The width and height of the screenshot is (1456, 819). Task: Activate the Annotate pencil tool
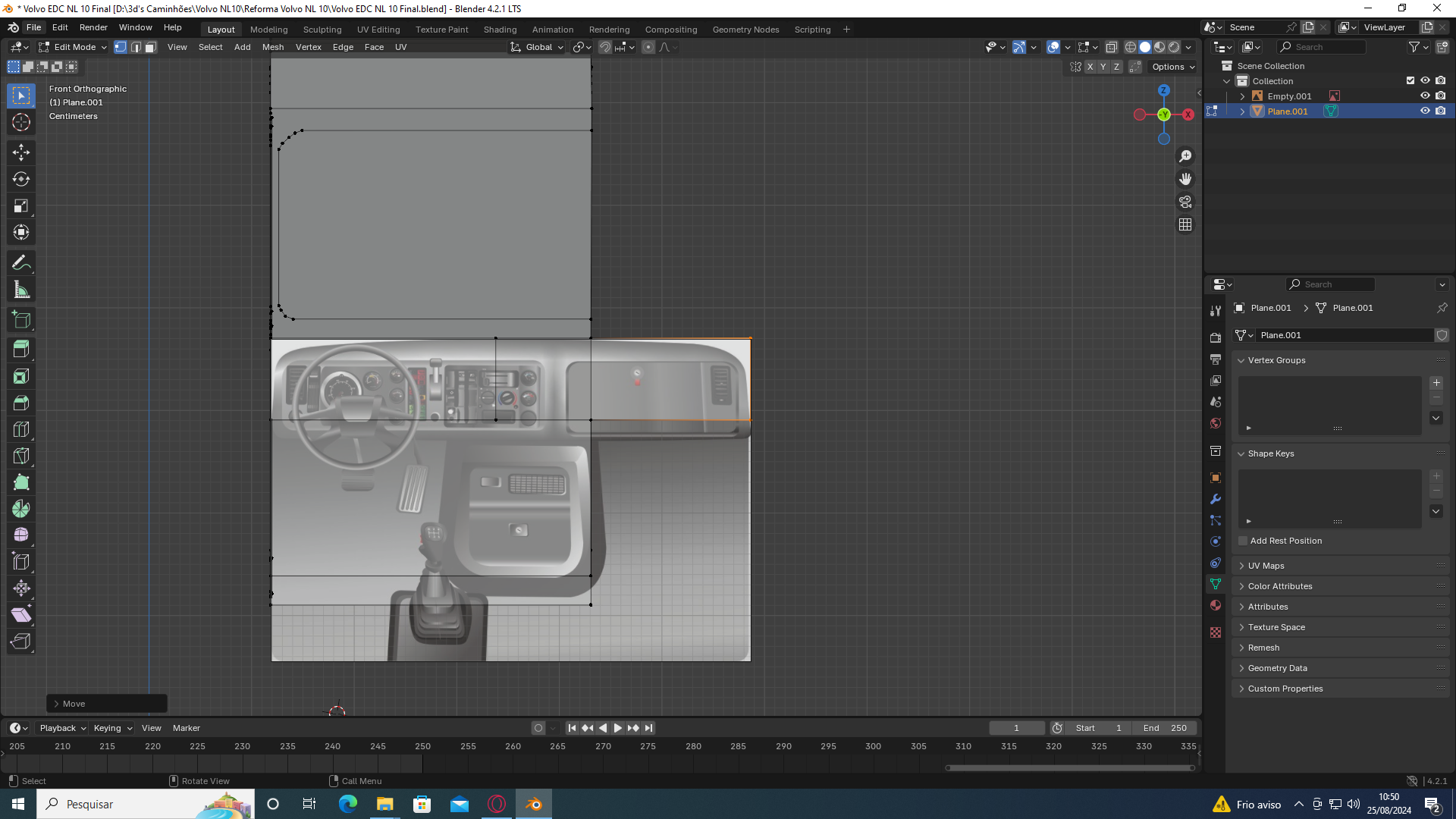click(x=21, y=263)
